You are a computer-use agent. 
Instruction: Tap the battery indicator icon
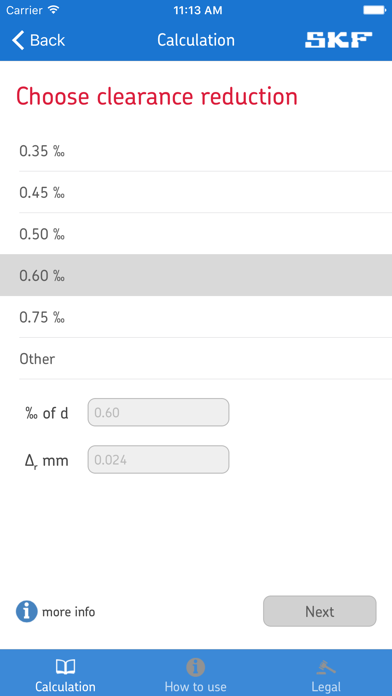point(374,10)
